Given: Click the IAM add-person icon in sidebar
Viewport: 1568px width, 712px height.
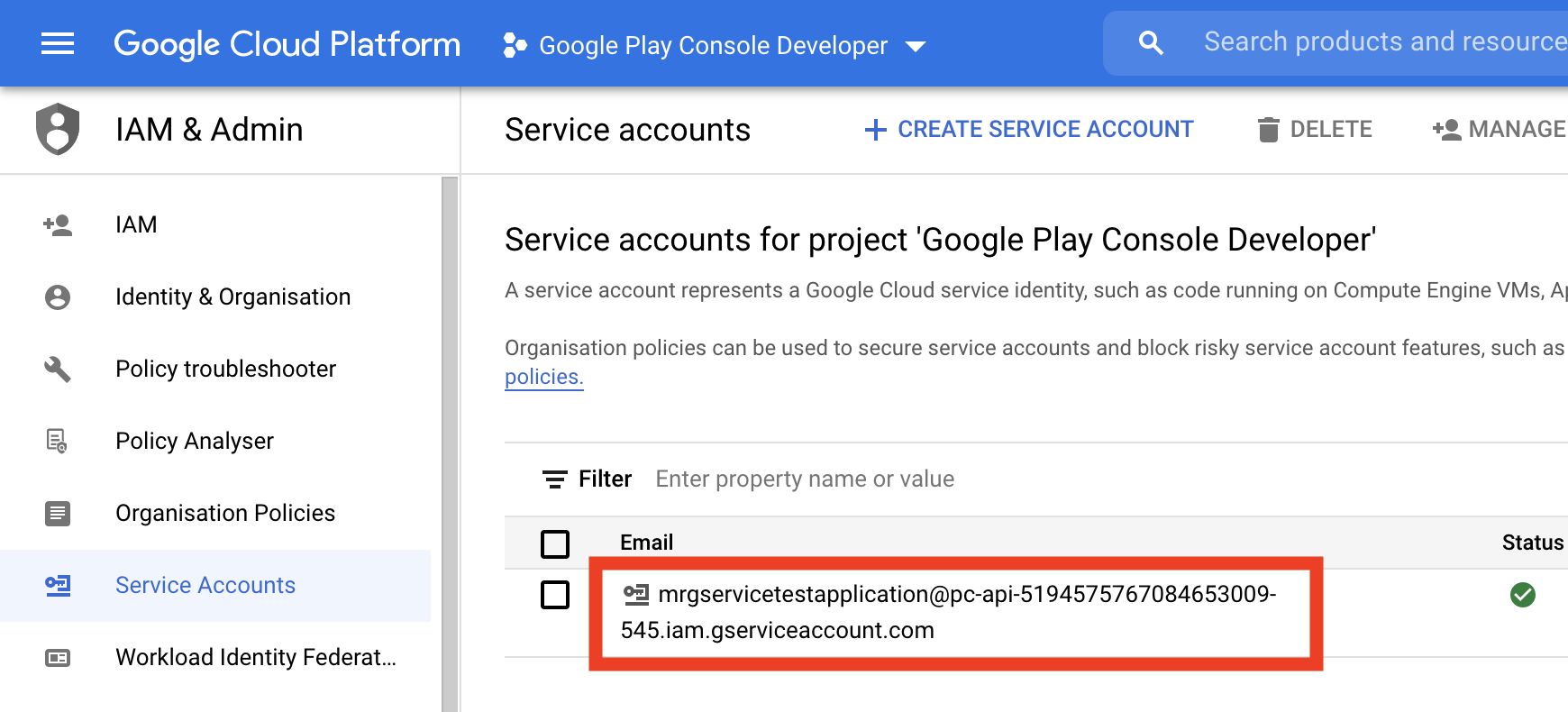Looking at the screenshot, I should [58, 224].
